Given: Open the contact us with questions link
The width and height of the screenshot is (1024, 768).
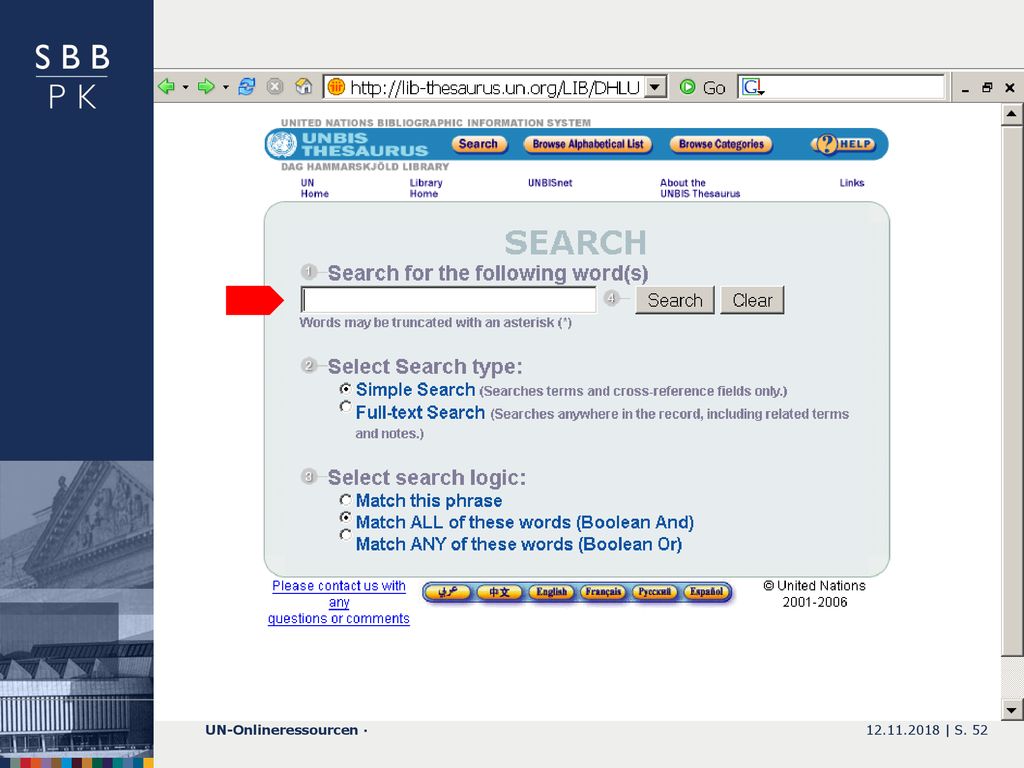Looking at the screenshot, I should point(339,602).
